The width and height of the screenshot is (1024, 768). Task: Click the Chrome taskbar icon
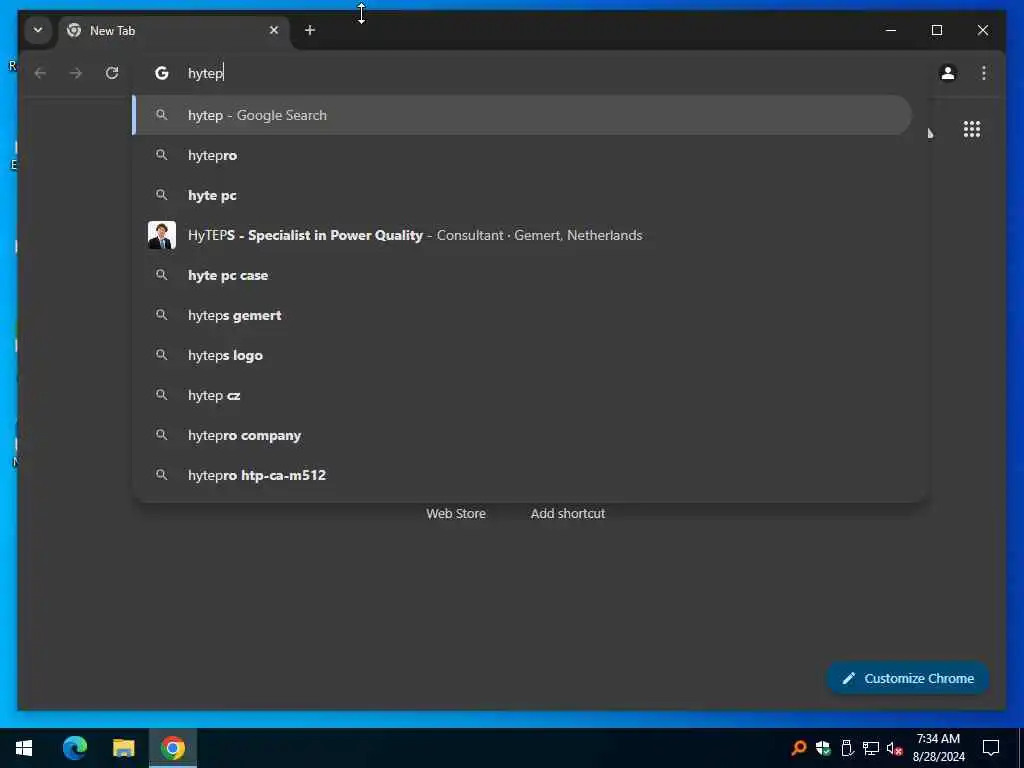tap(173, 748)
